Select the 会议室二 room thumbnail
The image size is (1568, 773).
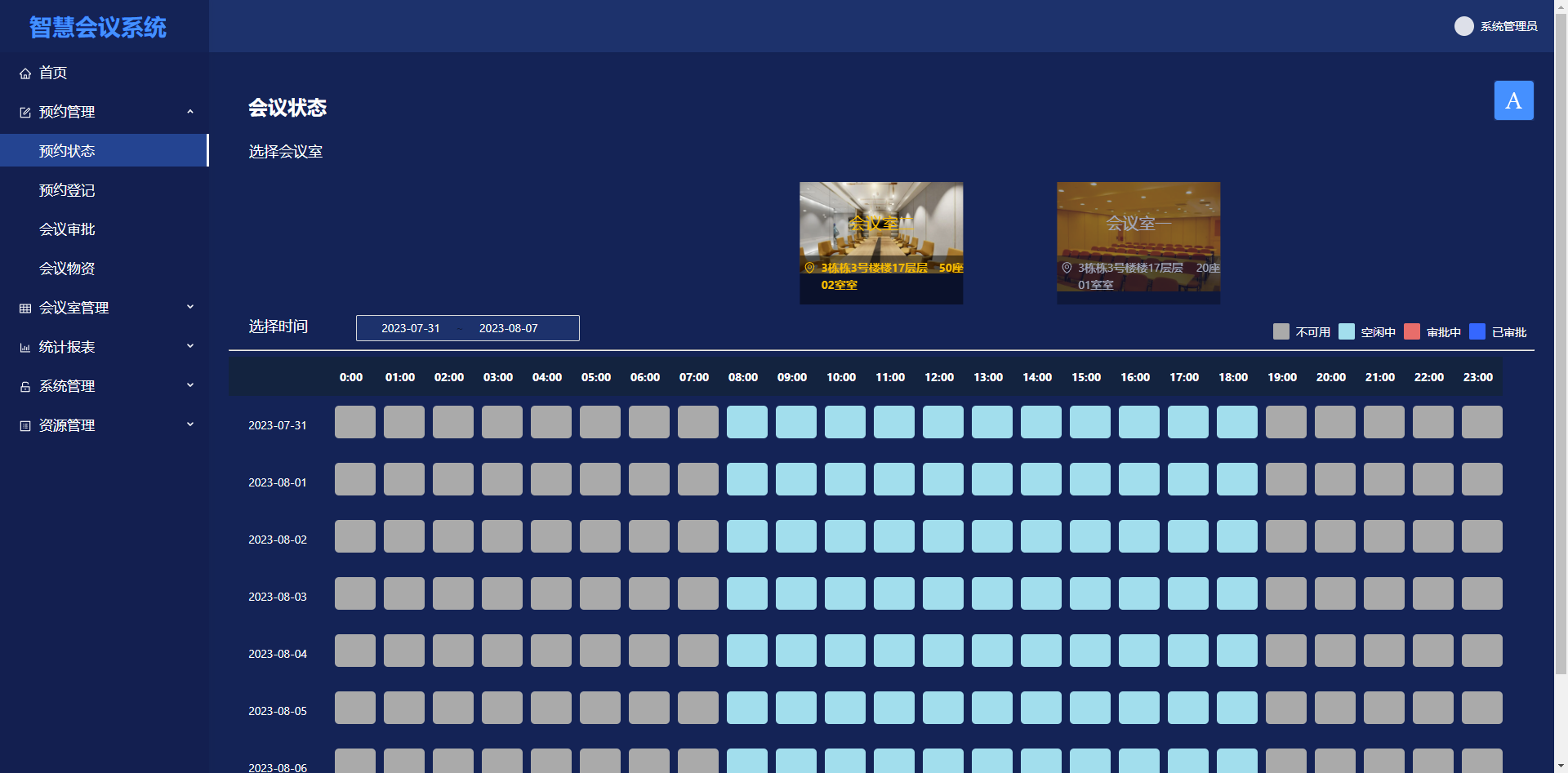(881, 243)
